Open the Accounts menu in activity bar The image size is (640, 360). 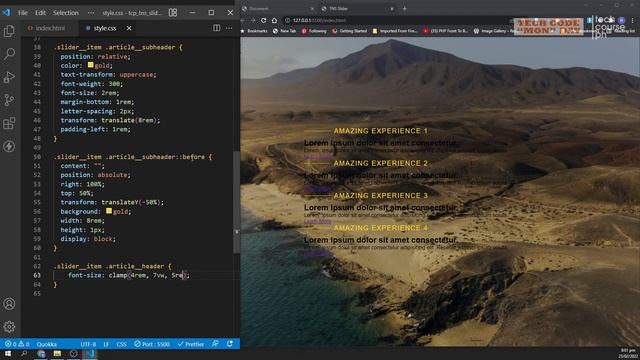pos(9,304)
